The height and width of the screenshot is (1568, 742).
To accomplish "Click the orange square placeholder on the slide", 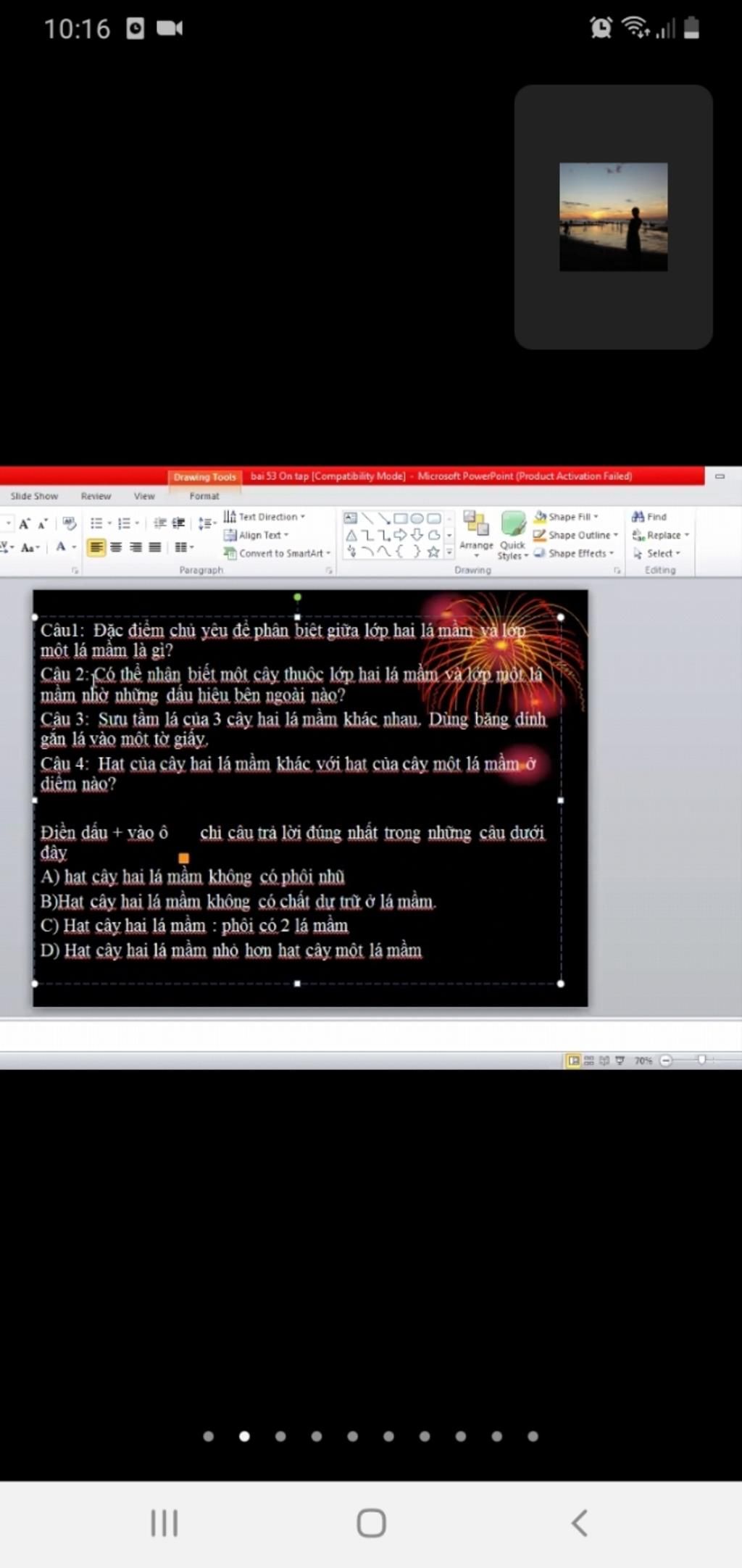I will pos(183,858).
